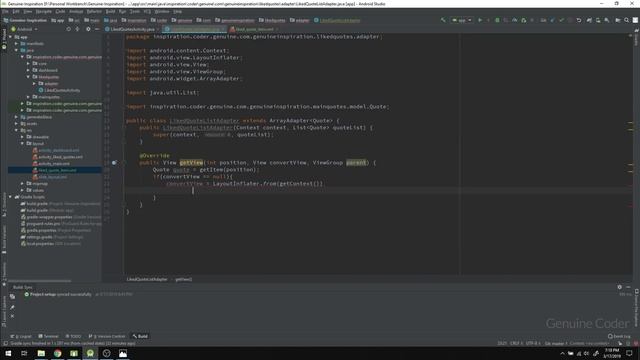Switch to LikedQuotesActivity.java editor tab
640x360 pixels.
coord(131,29)
